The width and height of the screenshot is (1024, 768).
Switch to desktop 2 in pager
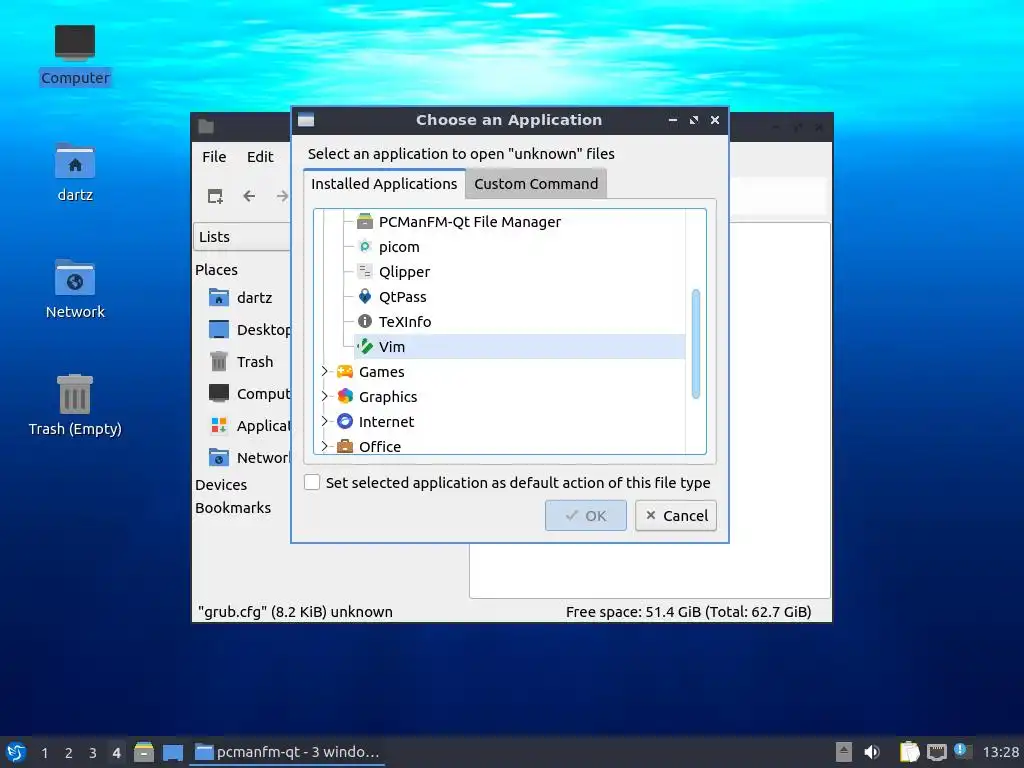pos(69,753)
